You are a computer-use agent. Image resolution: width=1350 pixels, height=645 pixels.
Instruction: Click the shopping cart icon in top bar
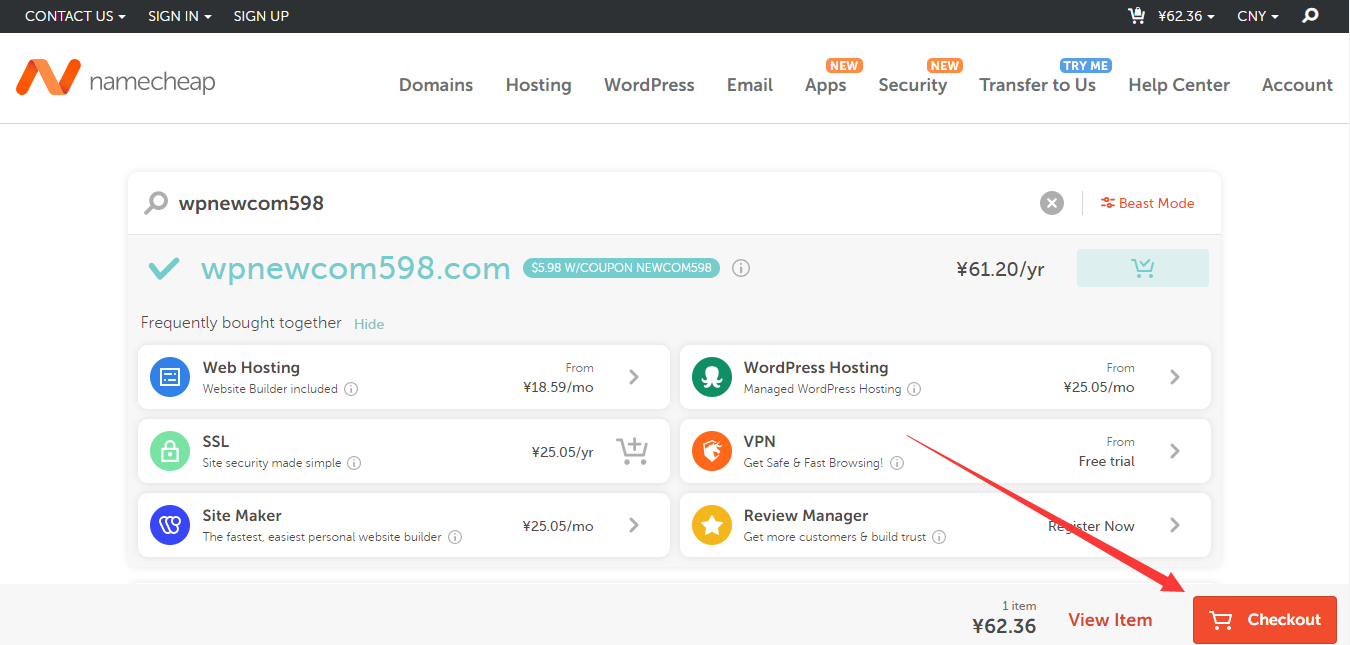pos(1136,16)
